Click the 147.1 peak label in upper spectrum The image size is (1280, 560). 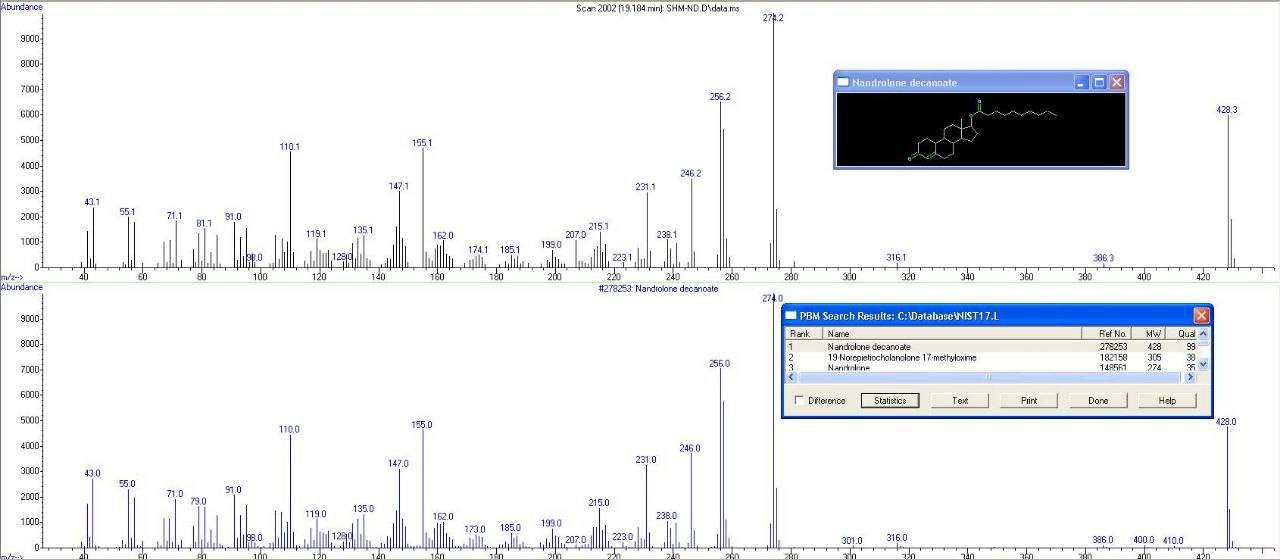[399, 186]
